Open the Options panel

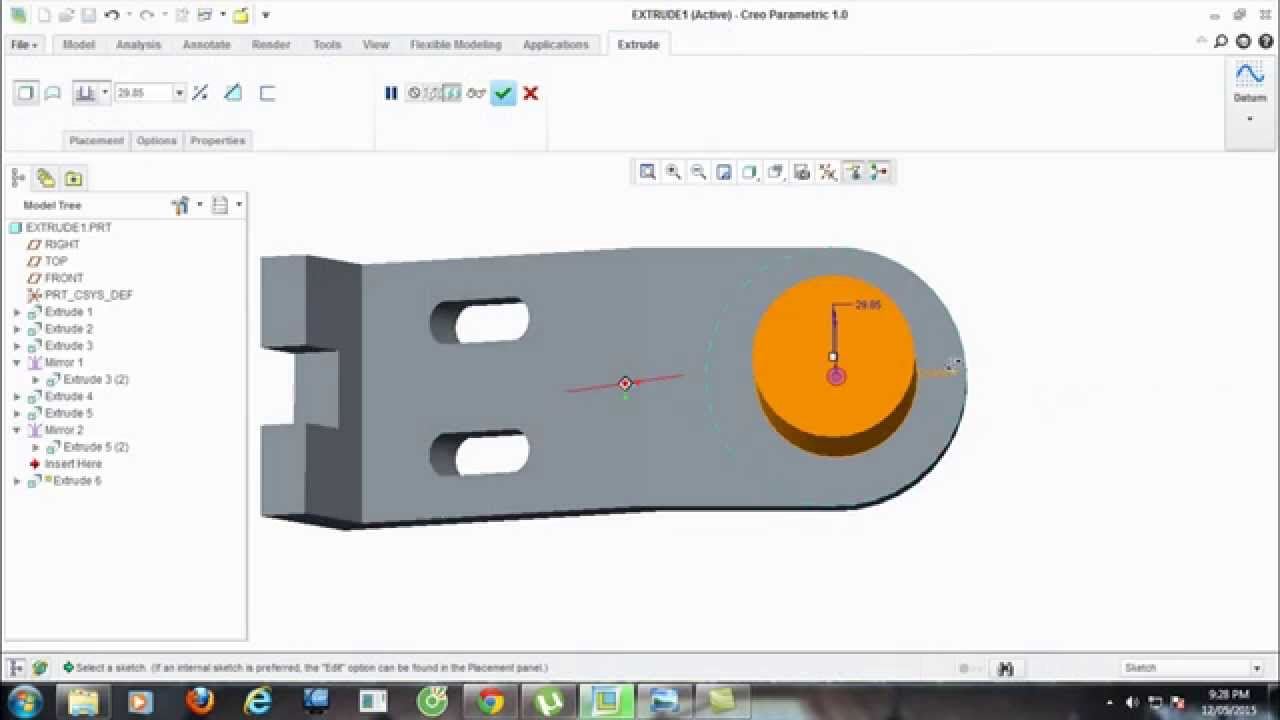157,141
